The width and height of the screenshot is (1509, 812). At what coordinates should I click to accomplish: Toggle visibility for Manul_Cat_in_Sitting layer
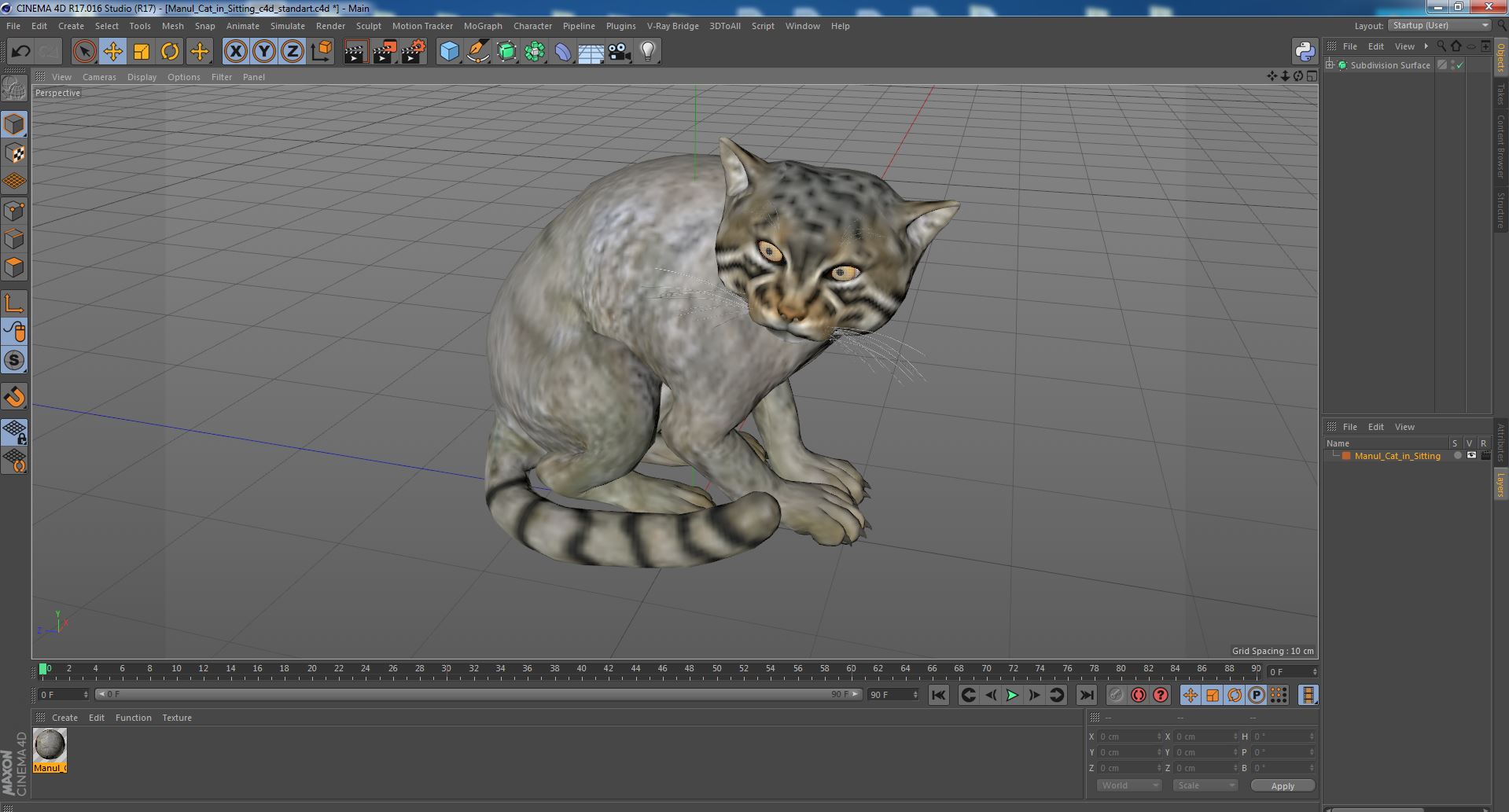point(1471,456)
